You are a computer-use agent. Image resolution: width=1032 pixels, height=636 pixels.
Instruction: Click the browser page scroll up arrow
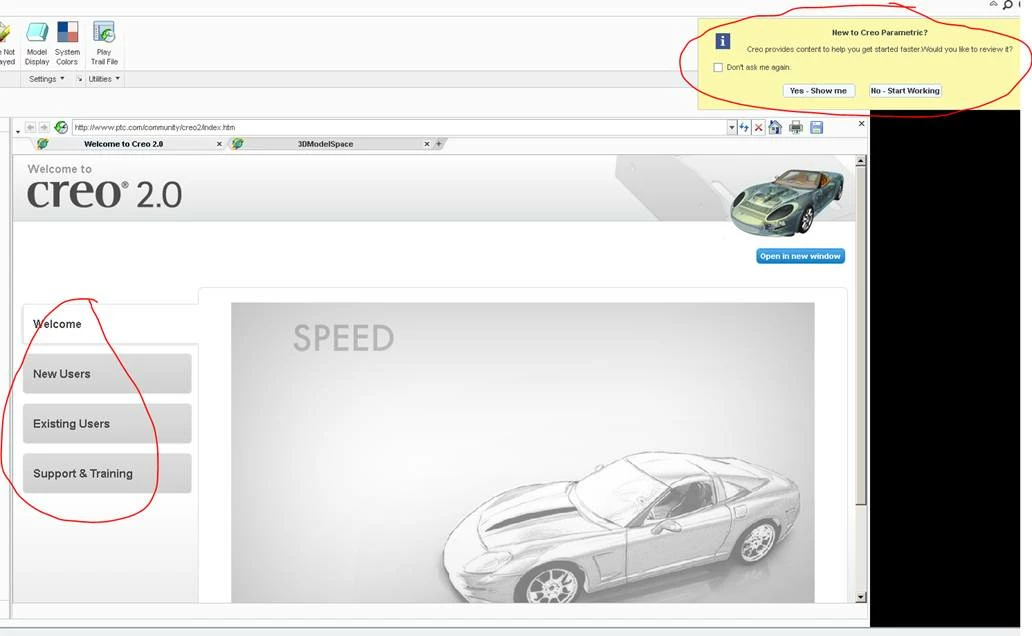[x=861, y=161]
